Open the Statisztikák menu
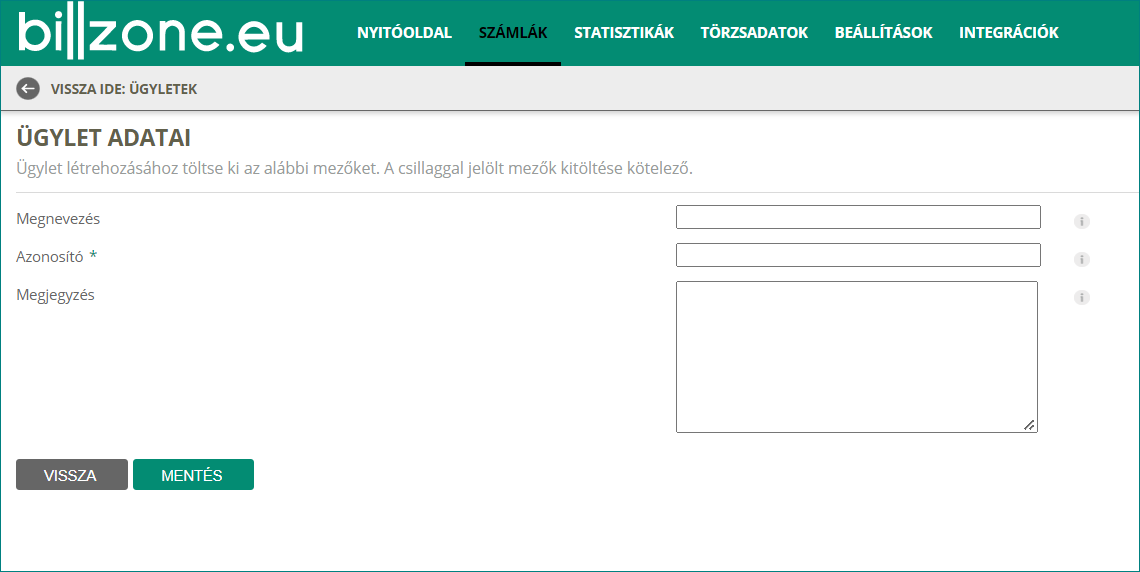This screenshot has height=572, width=1140. click(624, 33)
